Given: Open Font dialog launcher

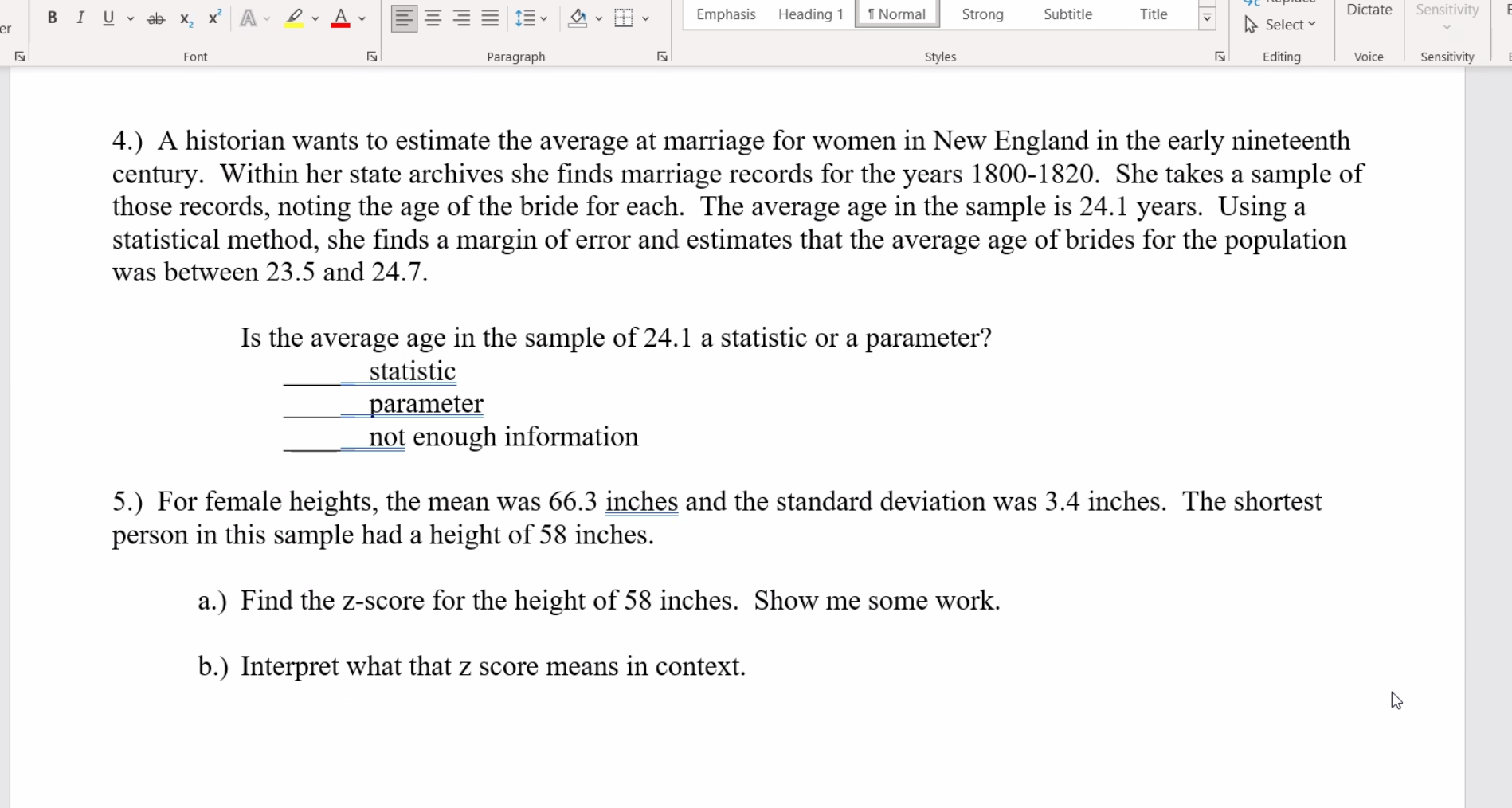Looking at the screenshot, I should 372,57.
